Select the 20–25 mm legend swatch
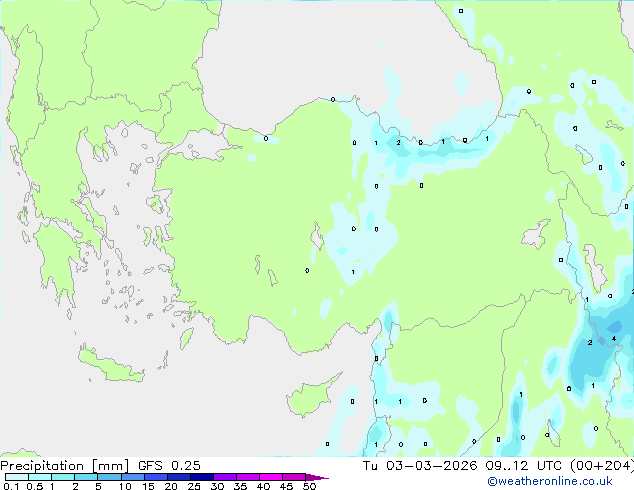Image resolution: width=634 pixels, height=490 pixels. pyautogui.click(x=179, y=477)
